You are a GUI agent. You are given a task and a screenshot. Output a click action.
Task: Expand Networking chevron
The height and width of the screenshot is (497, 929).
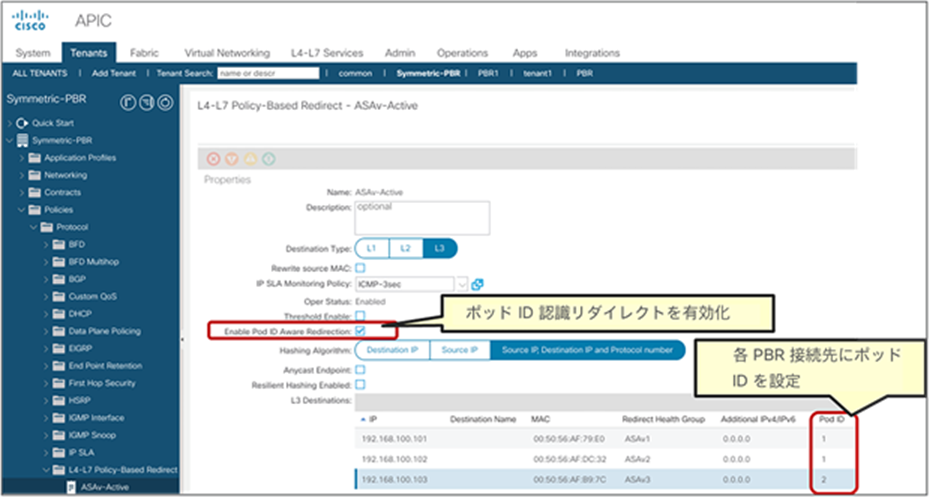click(x=22, y=175)
